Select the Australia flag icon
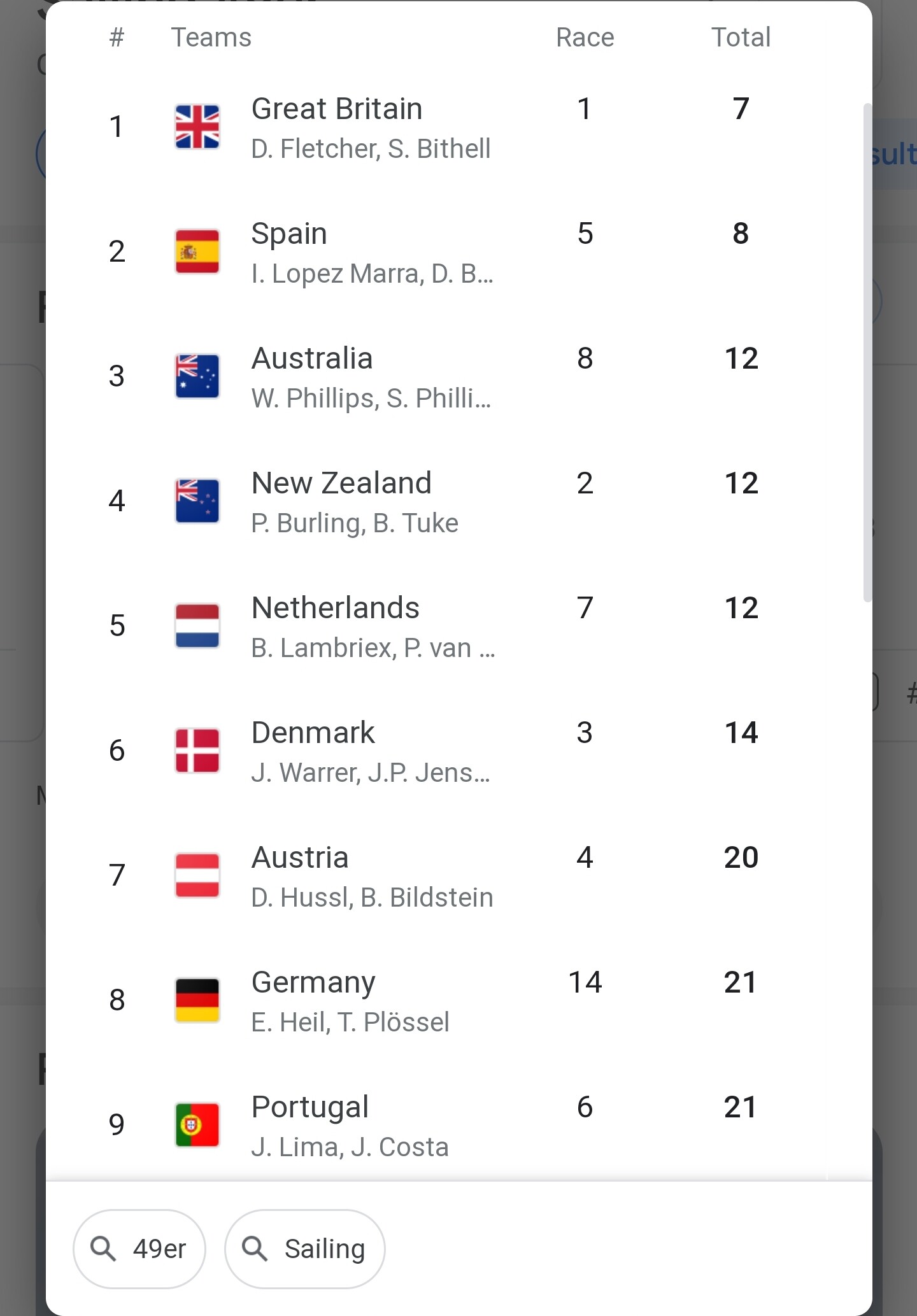917x1316 pixels. 197,376
